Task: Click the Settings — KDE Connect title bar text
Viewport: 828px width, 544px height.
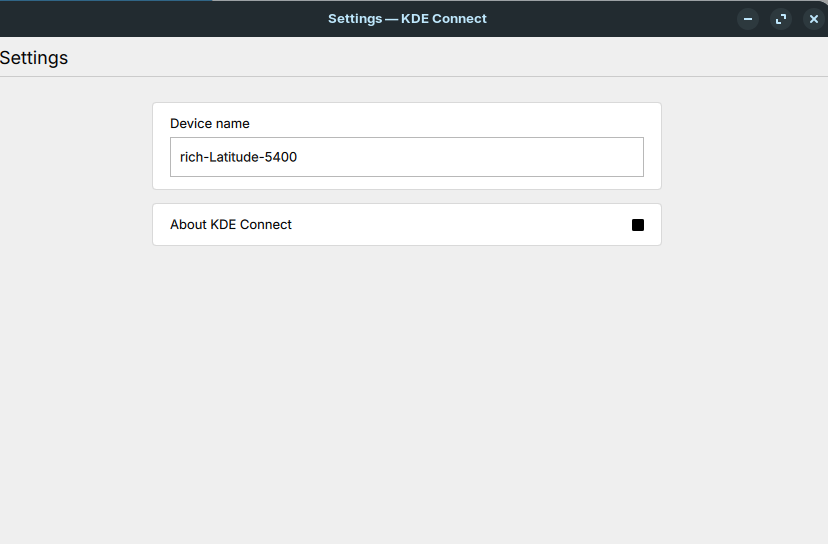Action: tap(407, 19)
